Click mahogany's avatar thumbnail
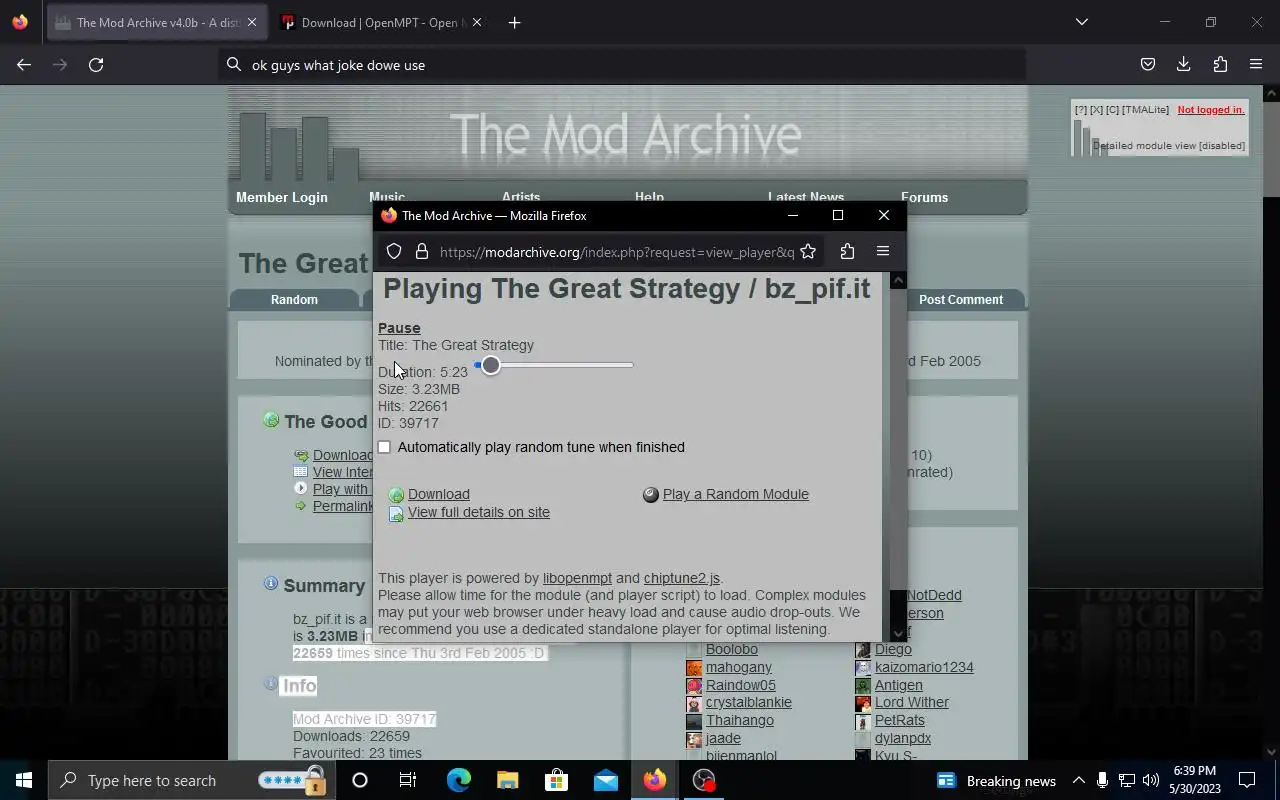1280x800 pixels. pos(694,668)
